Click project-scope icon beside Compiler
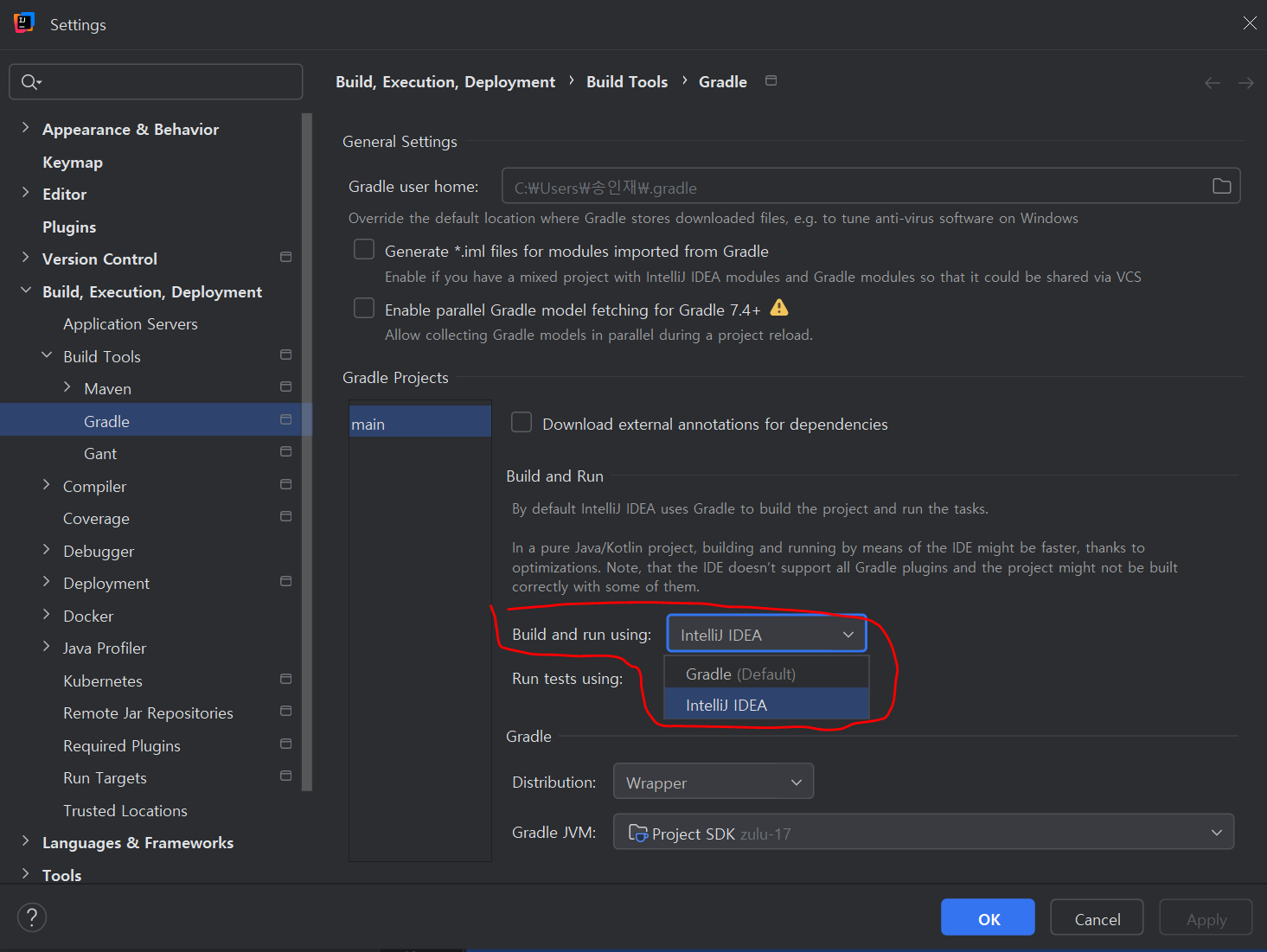Viewport: 1267px width, 952px height. [286, 484]
